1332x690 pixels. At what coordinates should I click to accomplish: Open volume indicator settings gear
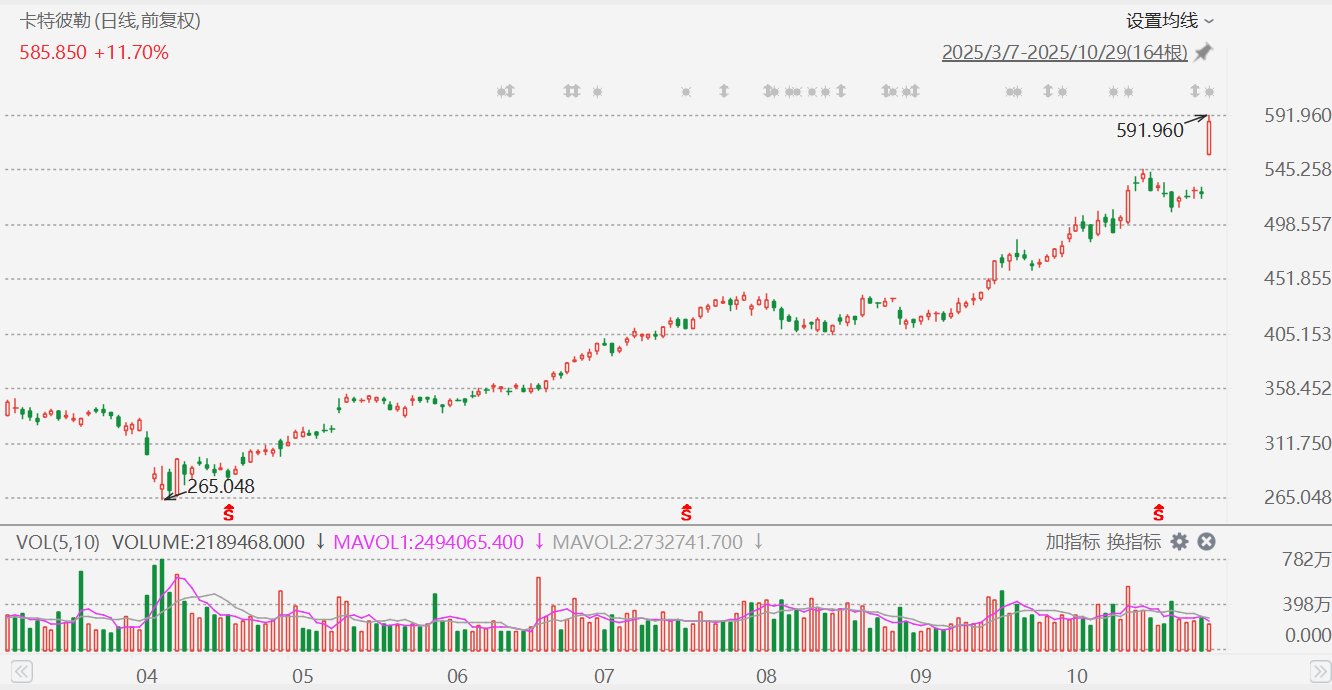pyautogui.click(x=1180, y=542)
